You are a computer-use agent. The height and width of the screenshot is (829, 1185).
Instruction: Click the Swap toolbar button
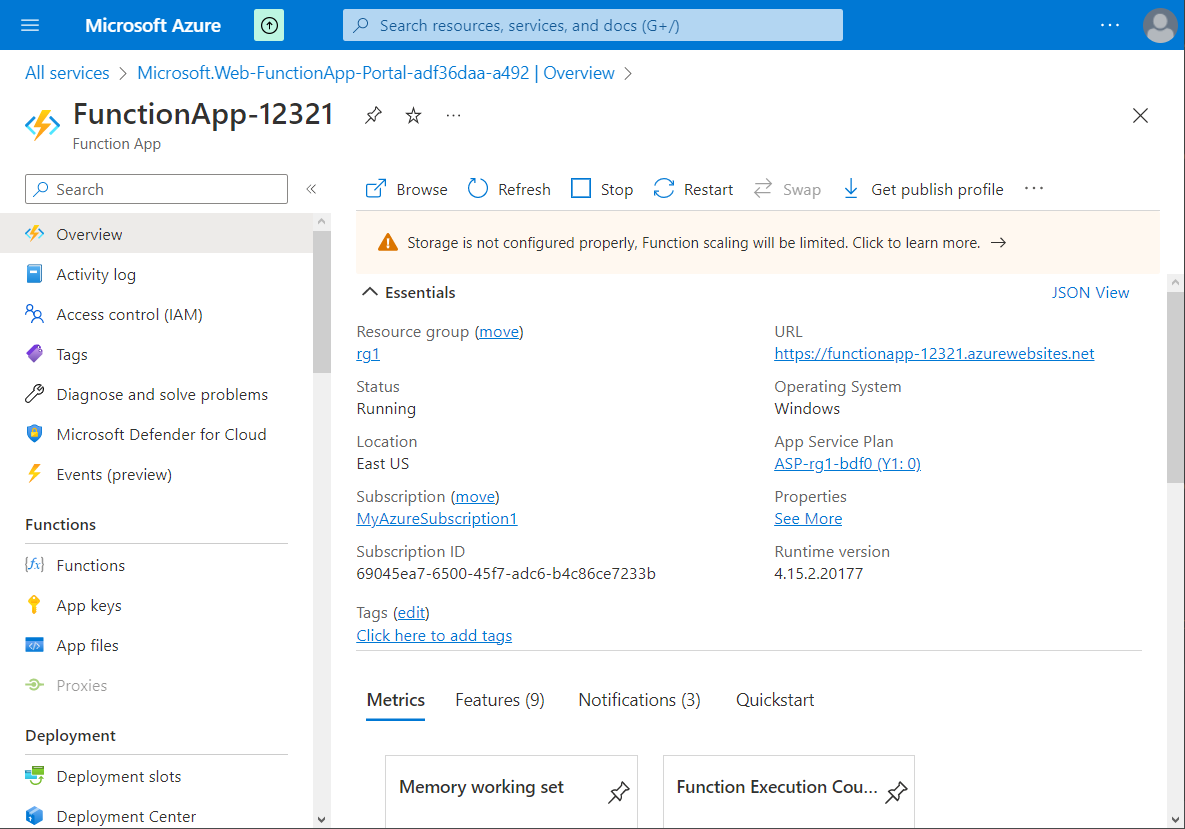point(787,189)
